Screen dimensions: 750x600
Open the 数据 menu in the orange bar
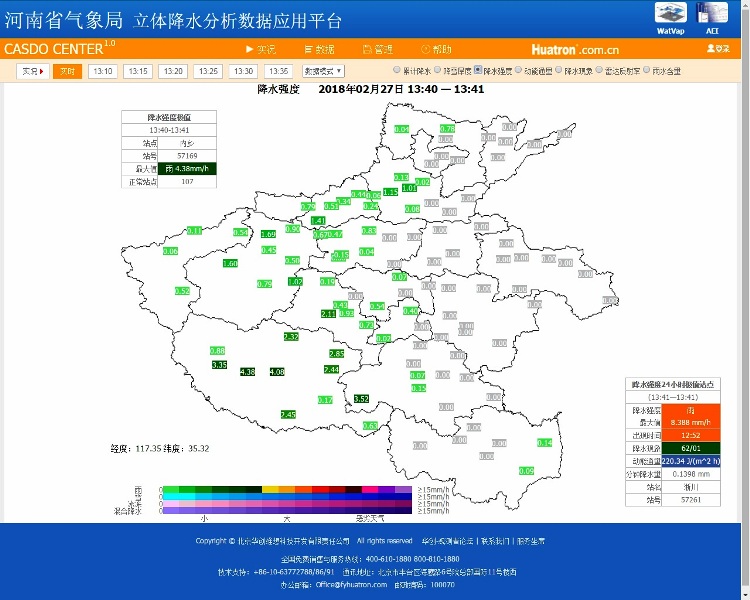coord(319,49)
